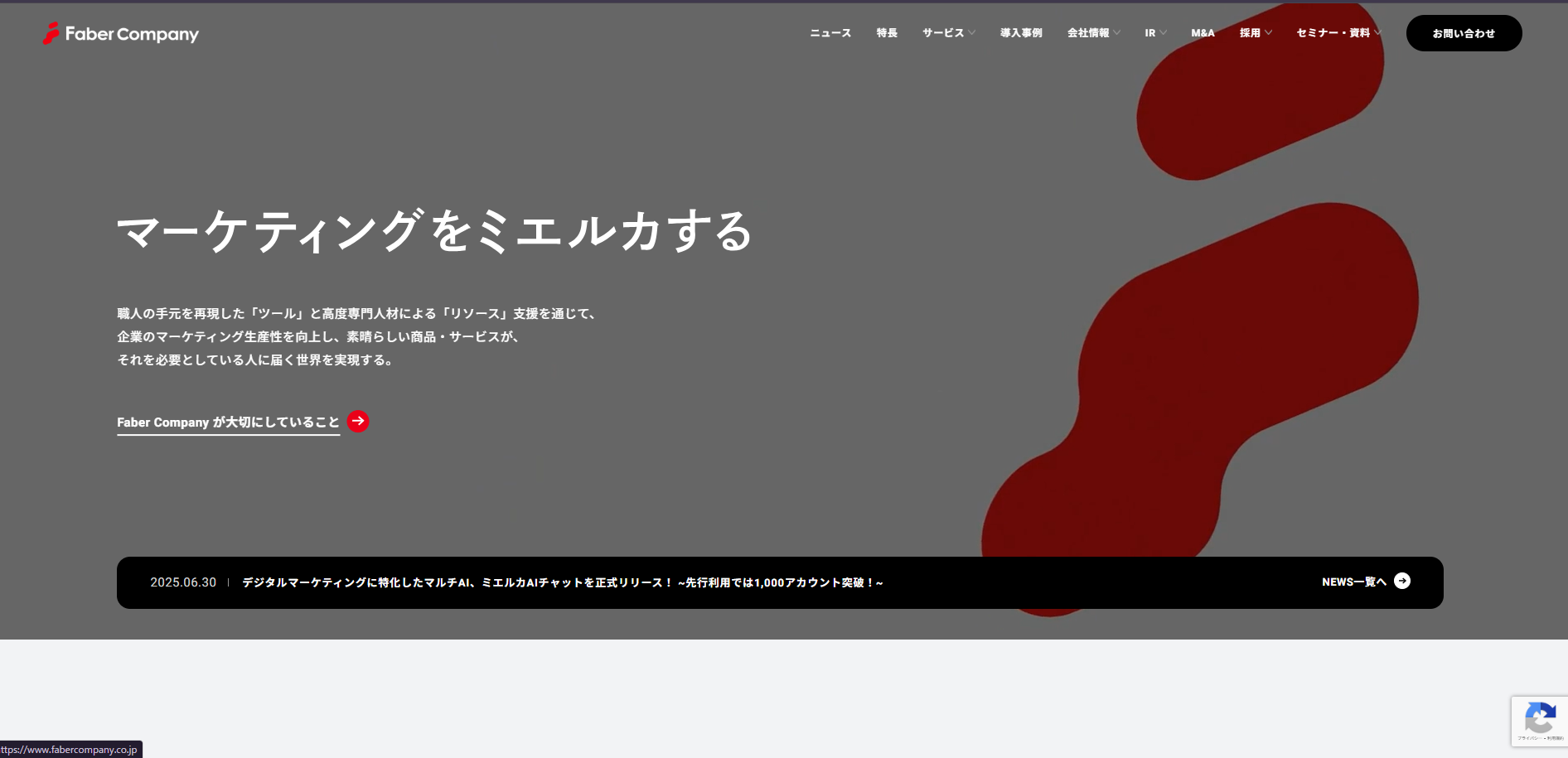Open 'Faber Company が大切にしていること' link
Viewport: 1568px width, 758px height.
tap(228, 422)
